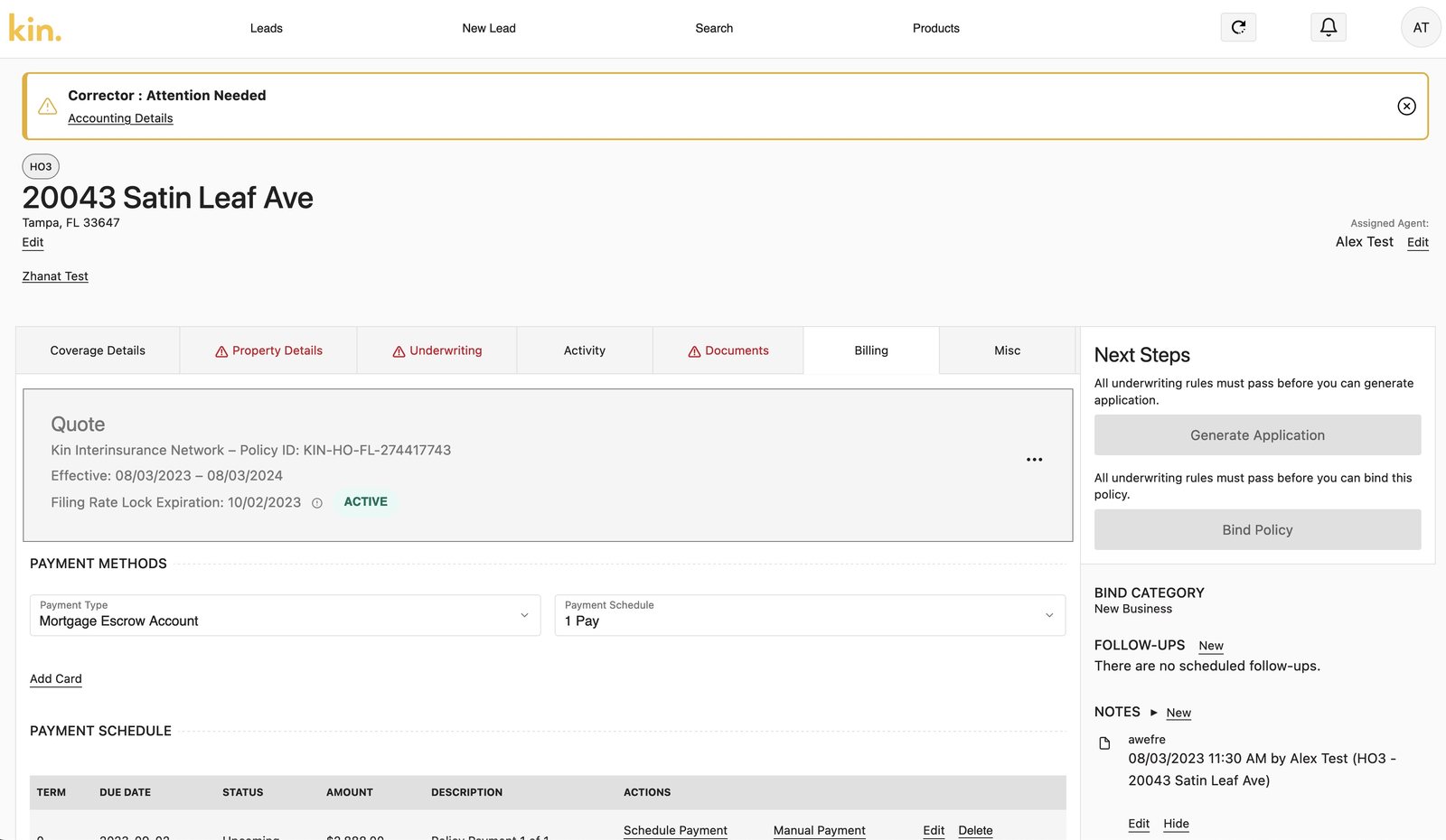Create a new follow-up
Viewport: 1446px width, 840px height.
[x=1211, y=646]
